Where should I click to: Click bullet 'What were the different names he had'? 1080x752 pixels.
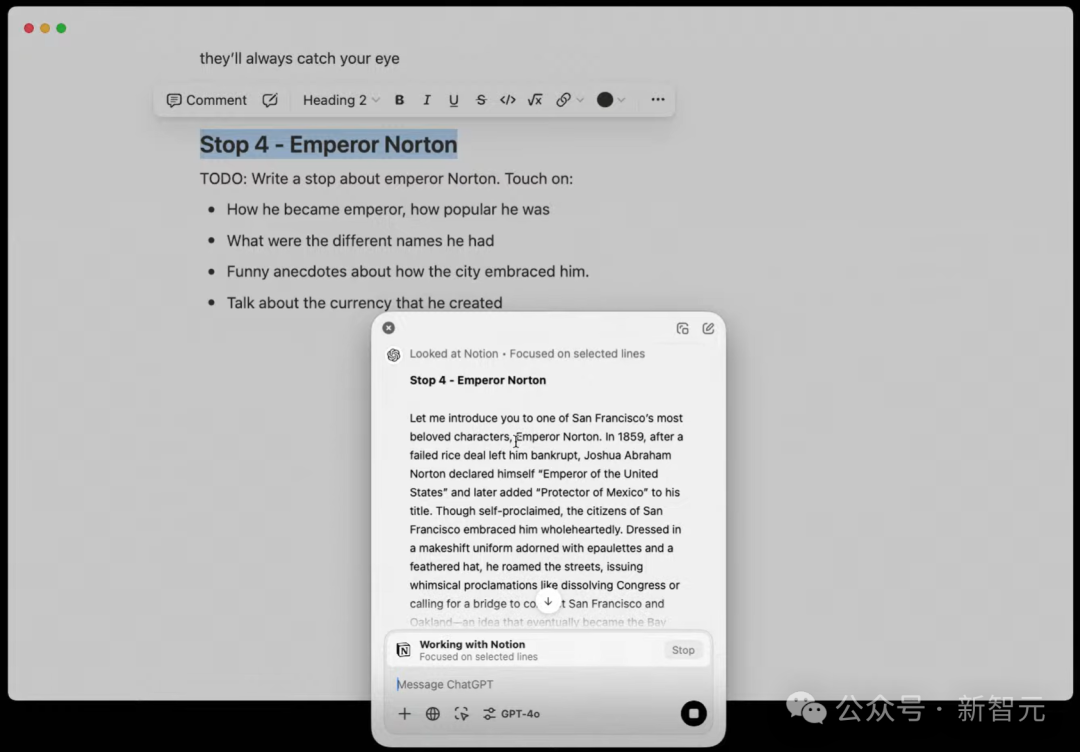[x=360, y=241]
